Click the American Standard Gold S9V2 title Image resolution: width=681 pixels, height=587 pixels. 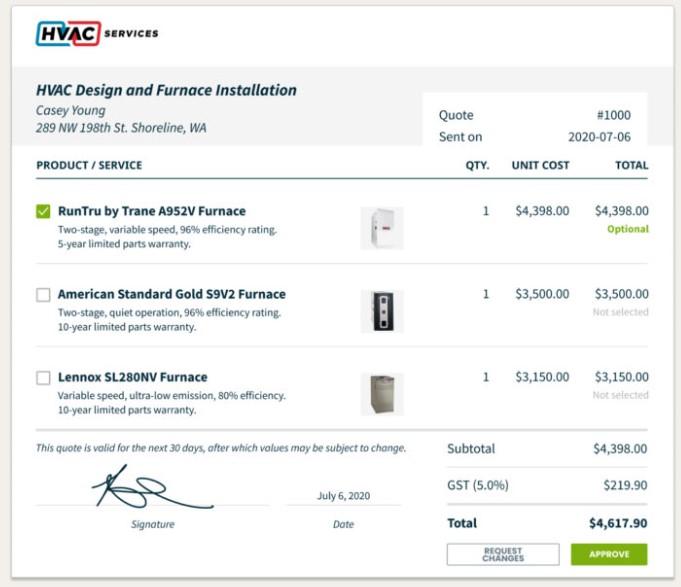[x=172, y=294]
